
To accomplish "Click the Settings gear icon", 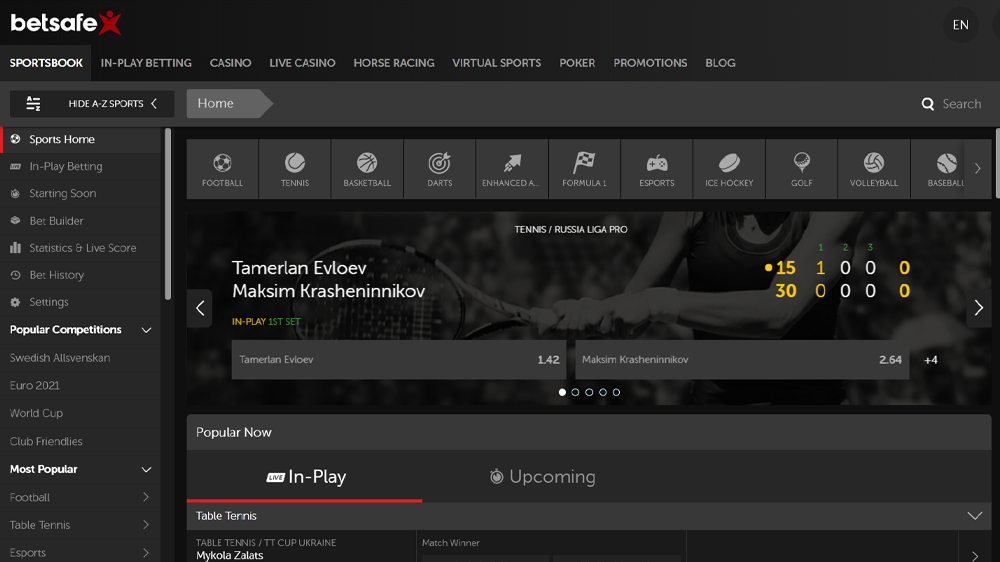I will pos(15,302).
